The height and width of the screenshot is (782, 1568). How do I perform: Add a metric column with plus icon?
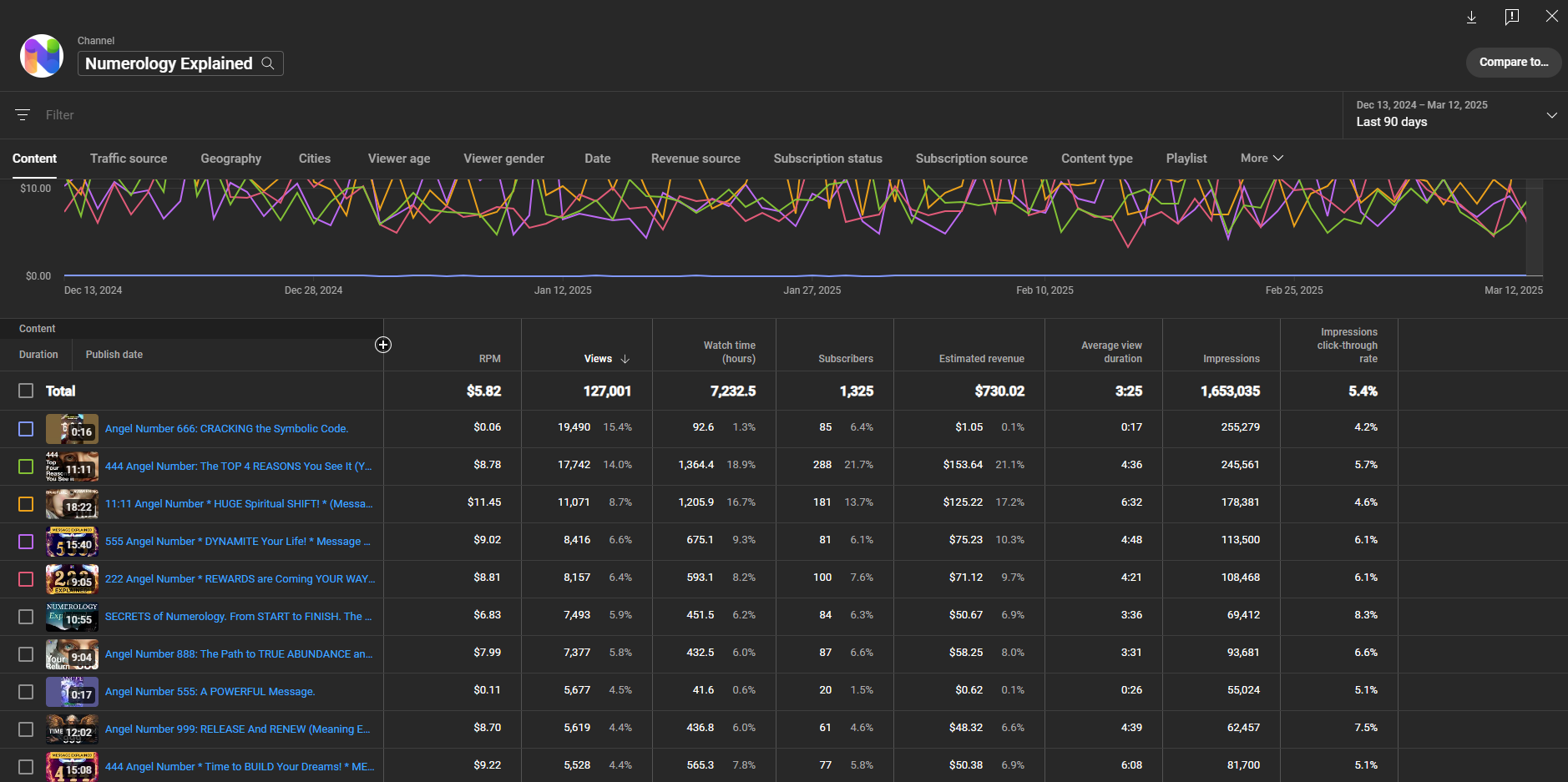(383, 345)
